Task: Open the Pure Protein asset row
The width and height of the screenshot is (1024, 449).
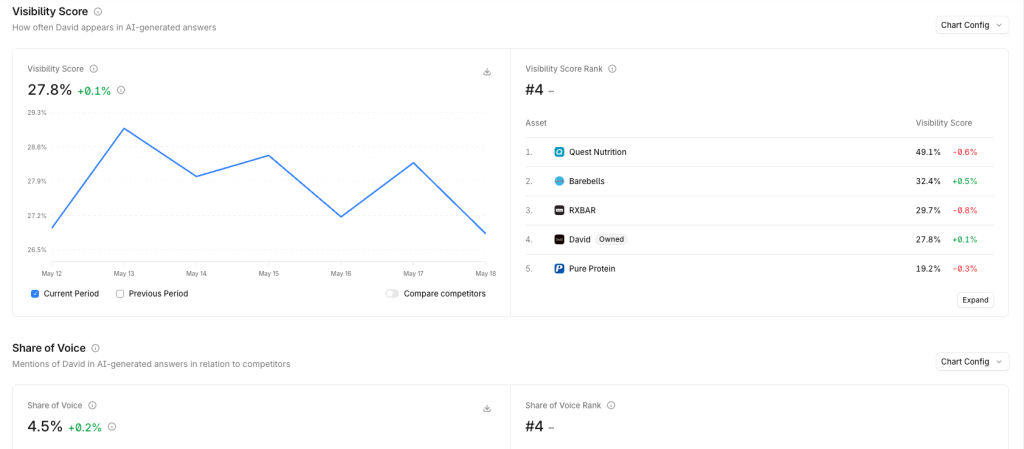Action: pyautogui.click(x=760, y=269)
